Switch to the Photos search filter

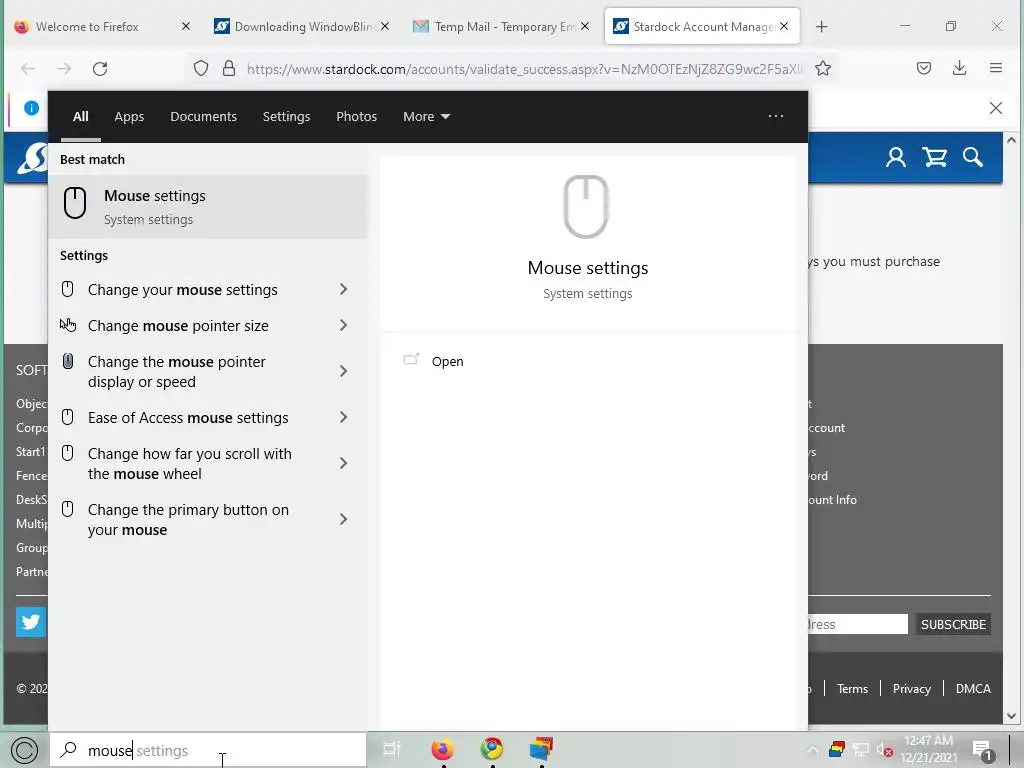click(x=356, y=116)
